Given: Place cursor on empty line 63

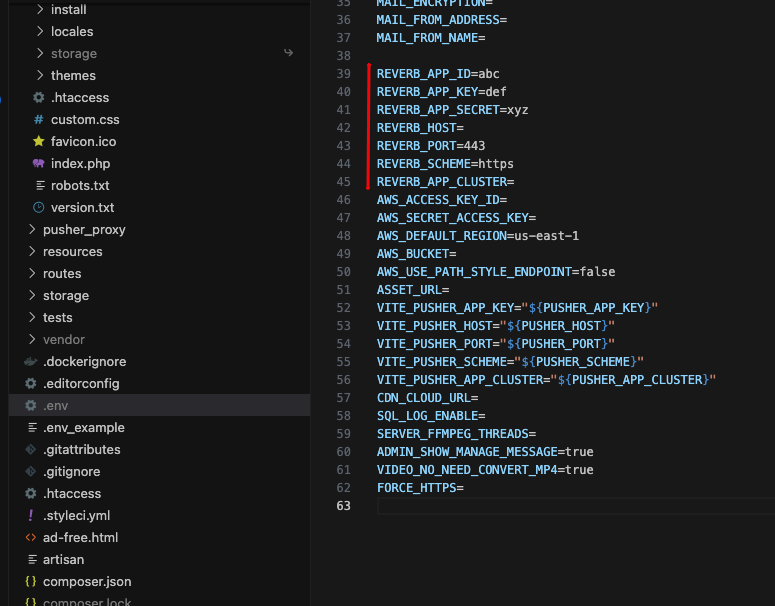Looking at the screenshot, I should pos(500,506).
